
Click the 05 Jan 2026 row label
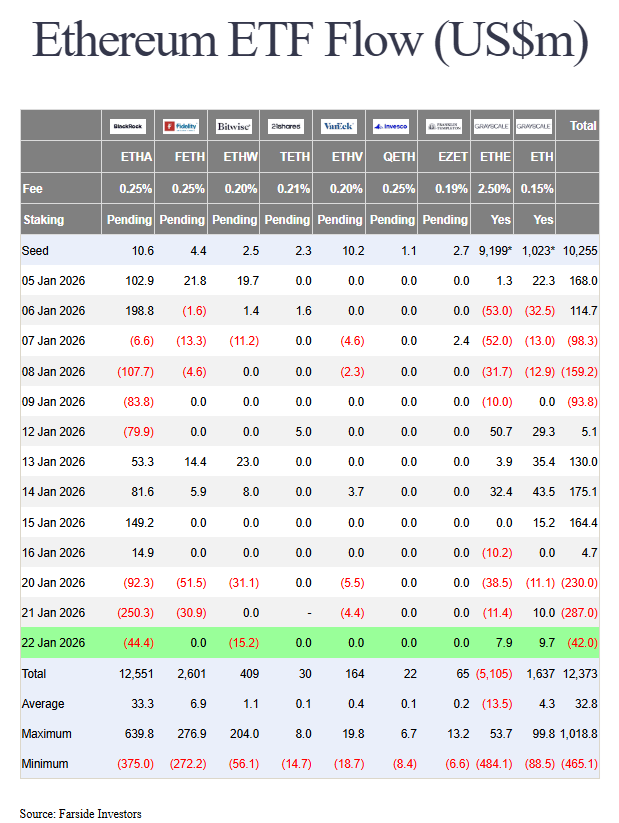55,280
